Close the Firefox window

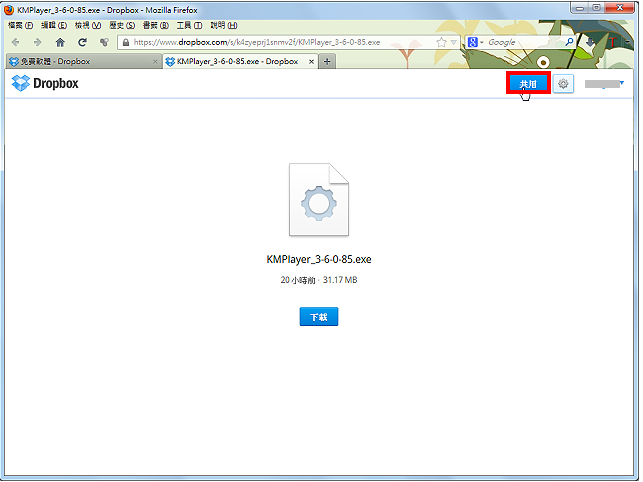point(620,7)
